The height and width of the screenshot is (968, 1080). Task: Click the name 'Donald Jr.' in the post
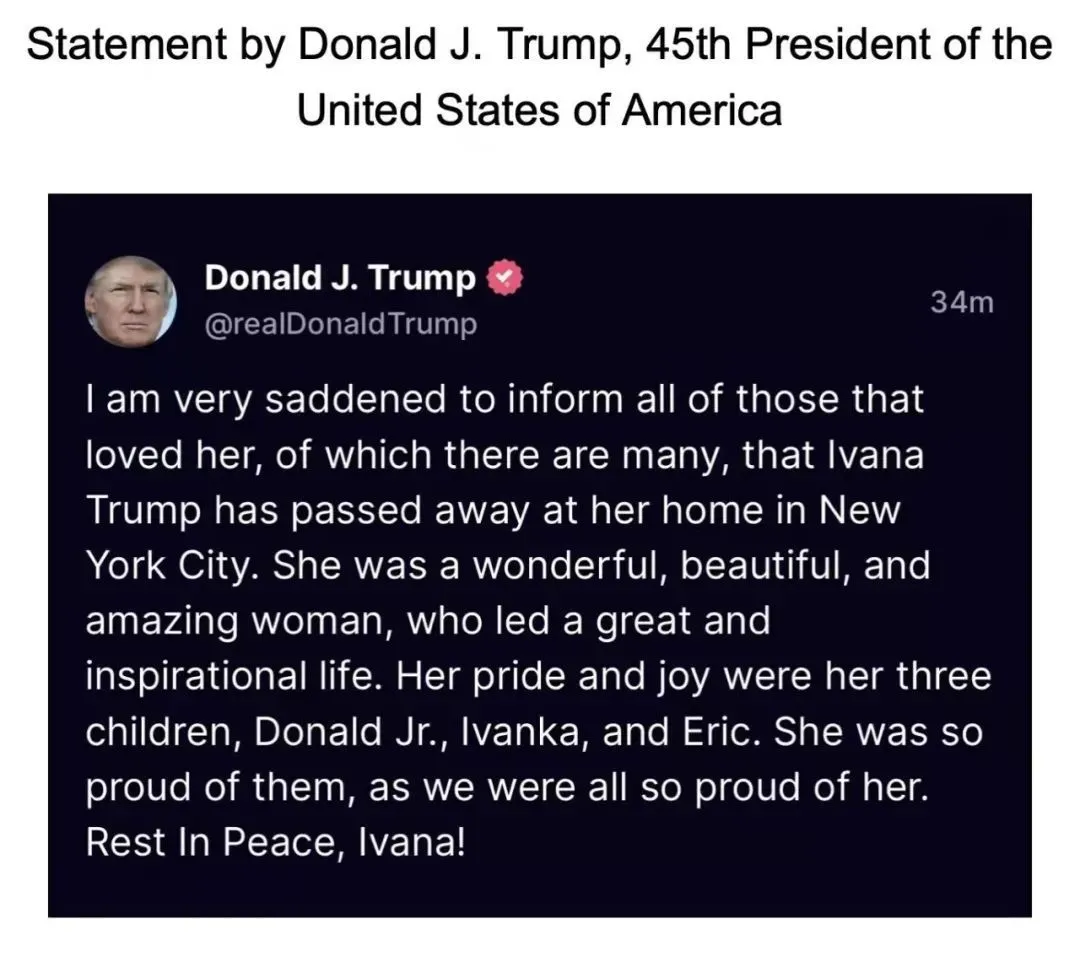coord(349,732)
